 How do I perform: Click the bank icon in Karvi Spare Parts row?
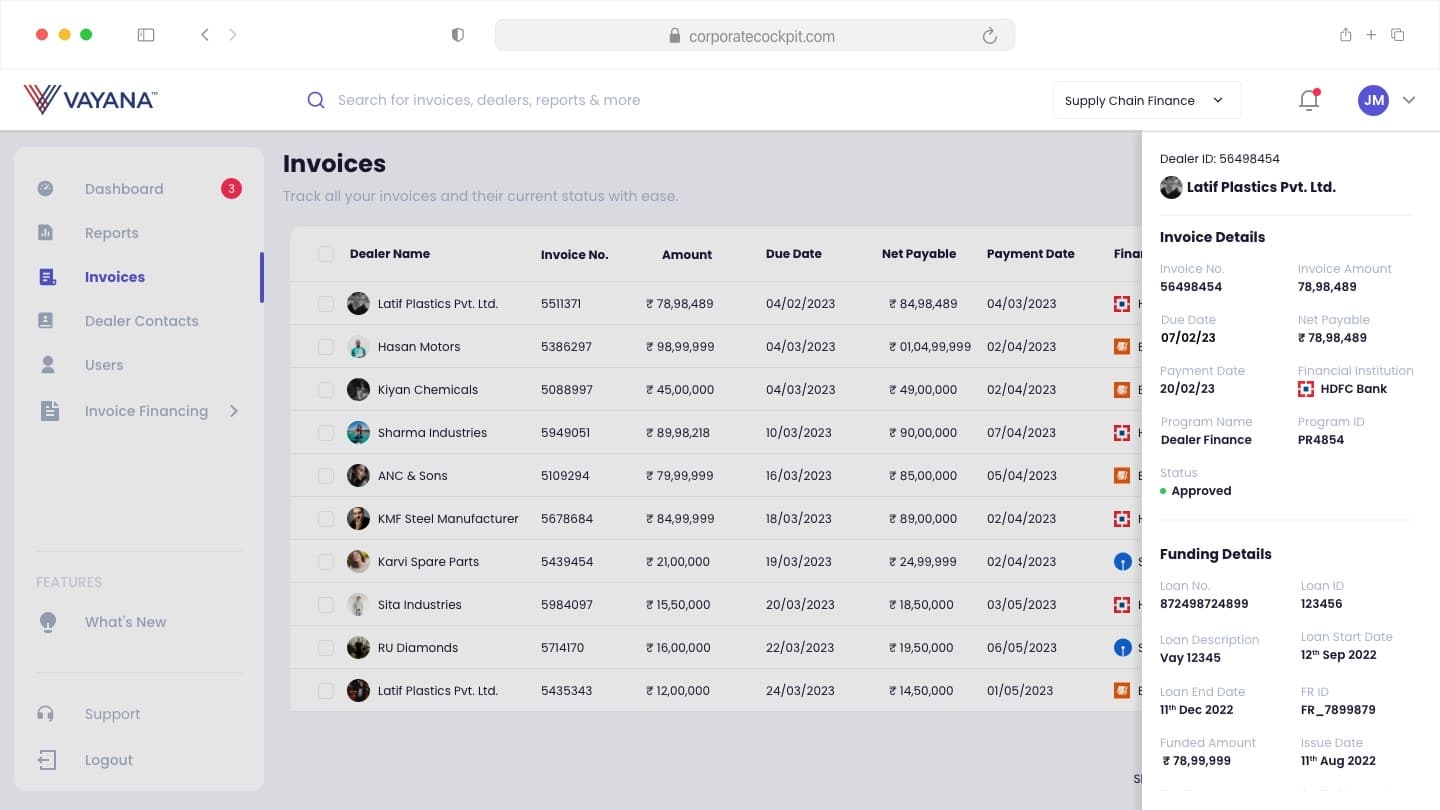tap(1122, 562)
